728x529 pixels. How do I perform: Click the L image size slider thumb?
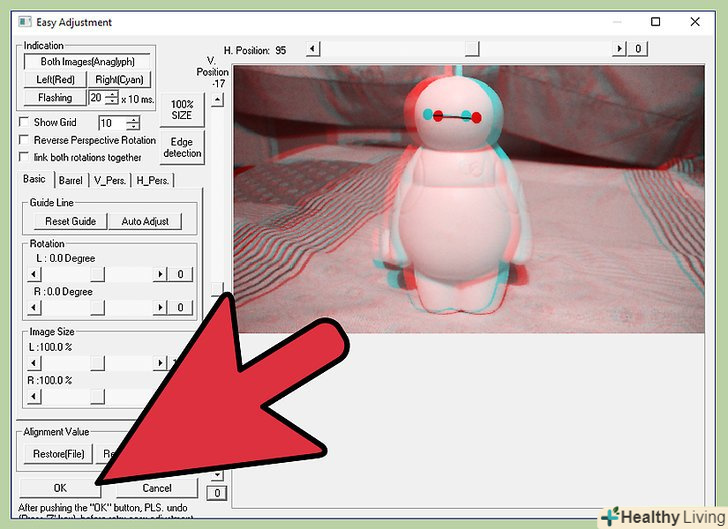[98, 363]
